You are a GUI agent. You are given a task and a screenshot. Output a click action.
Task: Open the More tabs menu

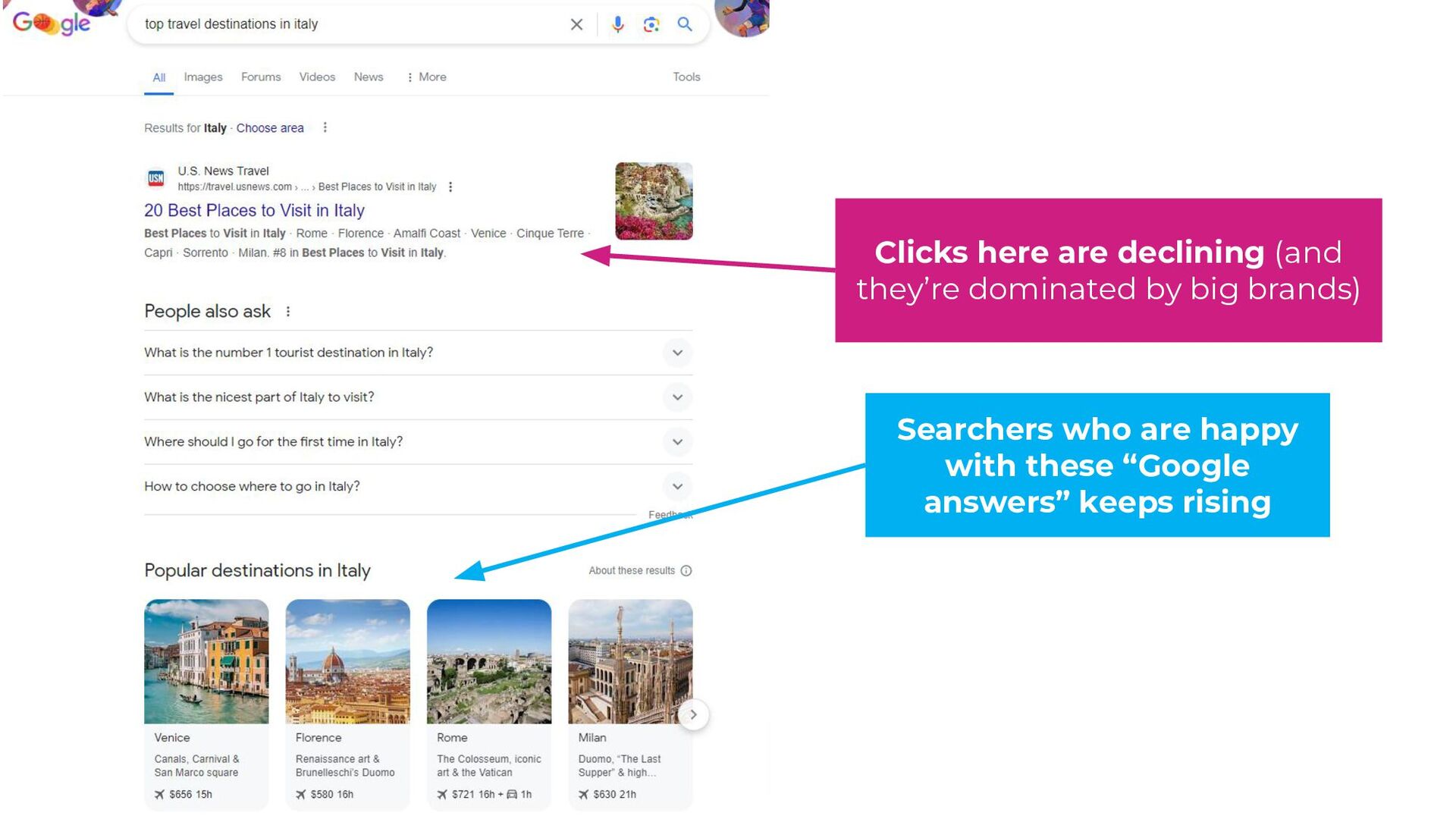(x=426, y=77)
